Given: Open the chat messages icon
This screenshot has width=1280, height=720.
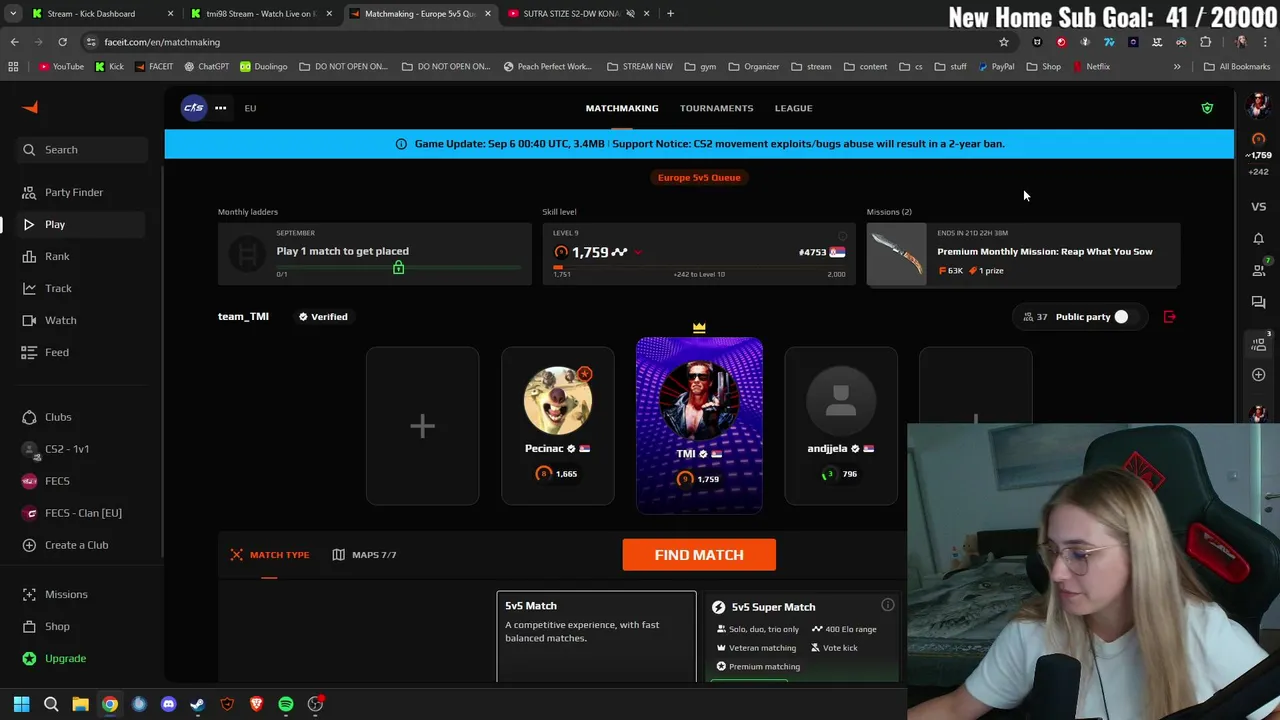Looking at the screenshot, I should click(1259, 301).
